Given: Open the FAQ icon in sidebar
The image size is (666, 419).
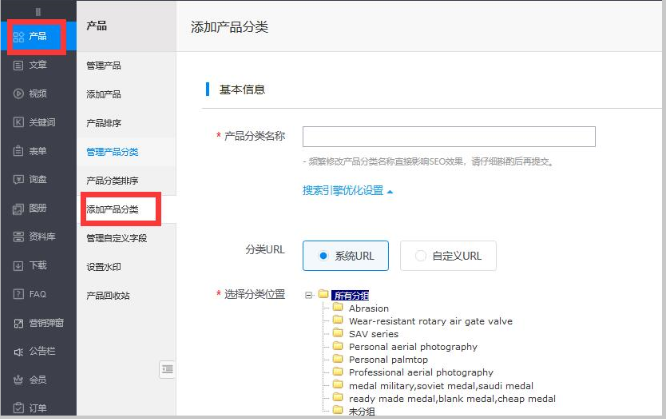Looking at the screenshot, I should click(x=18, y=295).
